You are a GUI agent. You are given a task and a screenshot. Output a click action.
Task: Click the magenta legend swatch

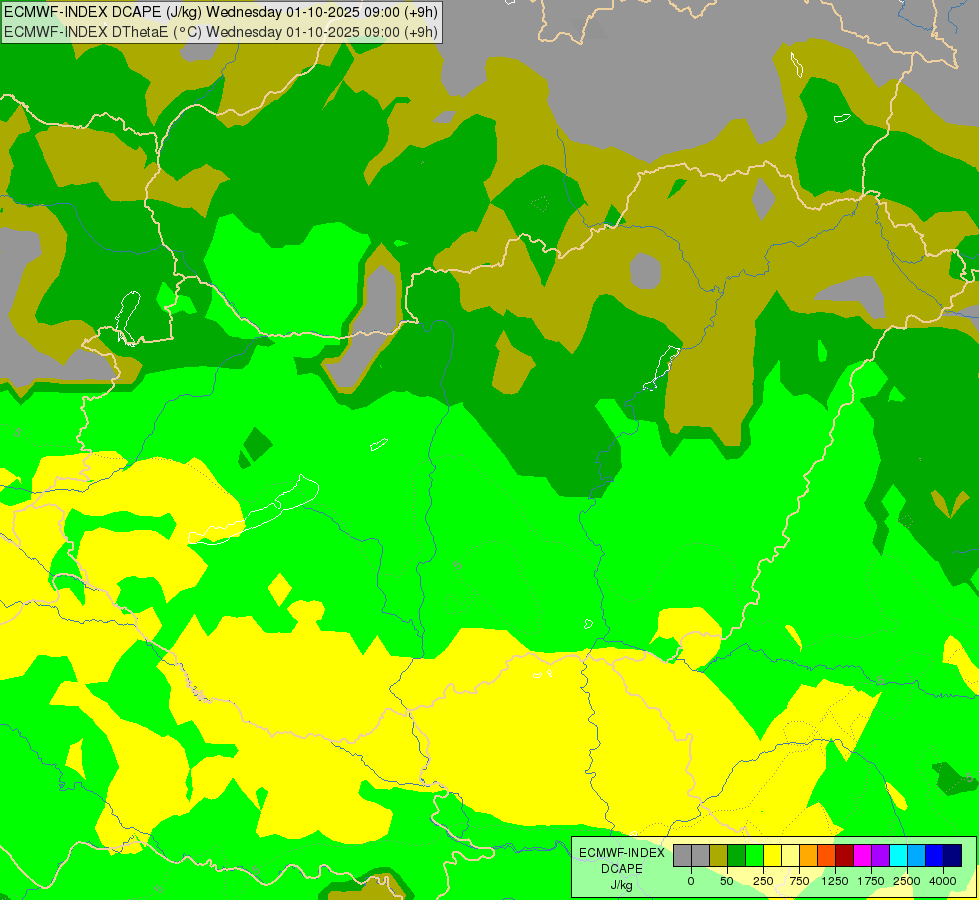[862, 855]
